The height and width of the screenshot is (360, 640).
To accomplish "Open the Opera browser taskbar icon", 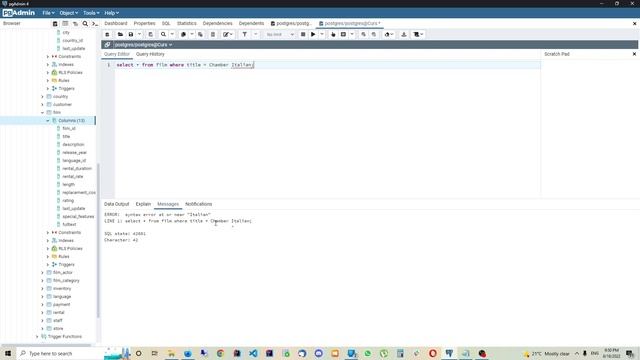I will click(433, 353).
